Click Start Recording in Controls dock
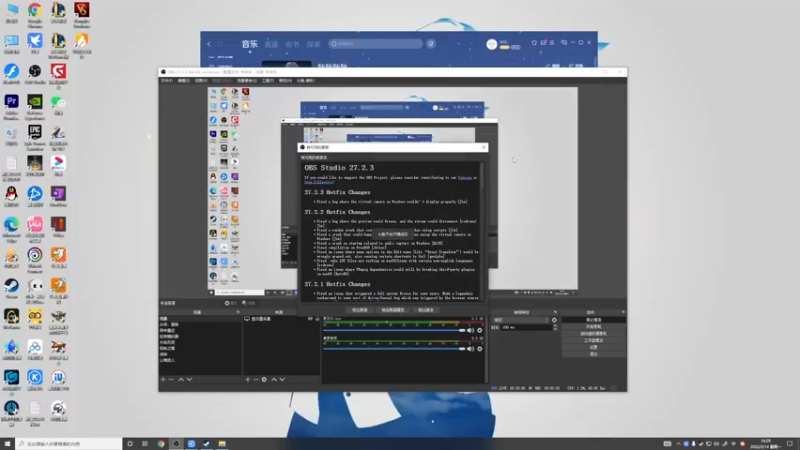Viewport: 800px width, 450px height. tap(593, 327)
